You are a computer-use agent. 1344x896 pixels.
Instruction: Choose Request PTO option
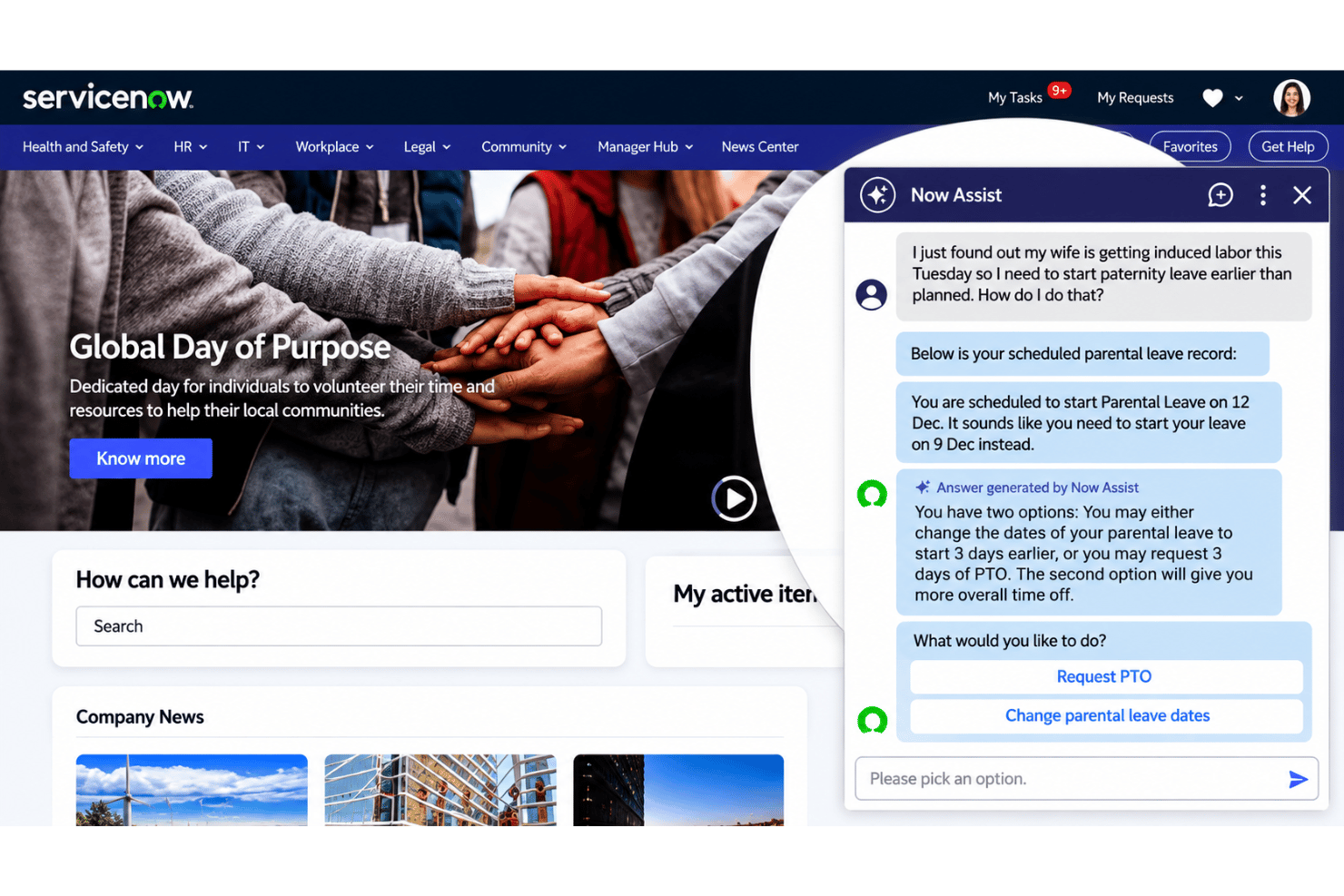(1105, 677)
